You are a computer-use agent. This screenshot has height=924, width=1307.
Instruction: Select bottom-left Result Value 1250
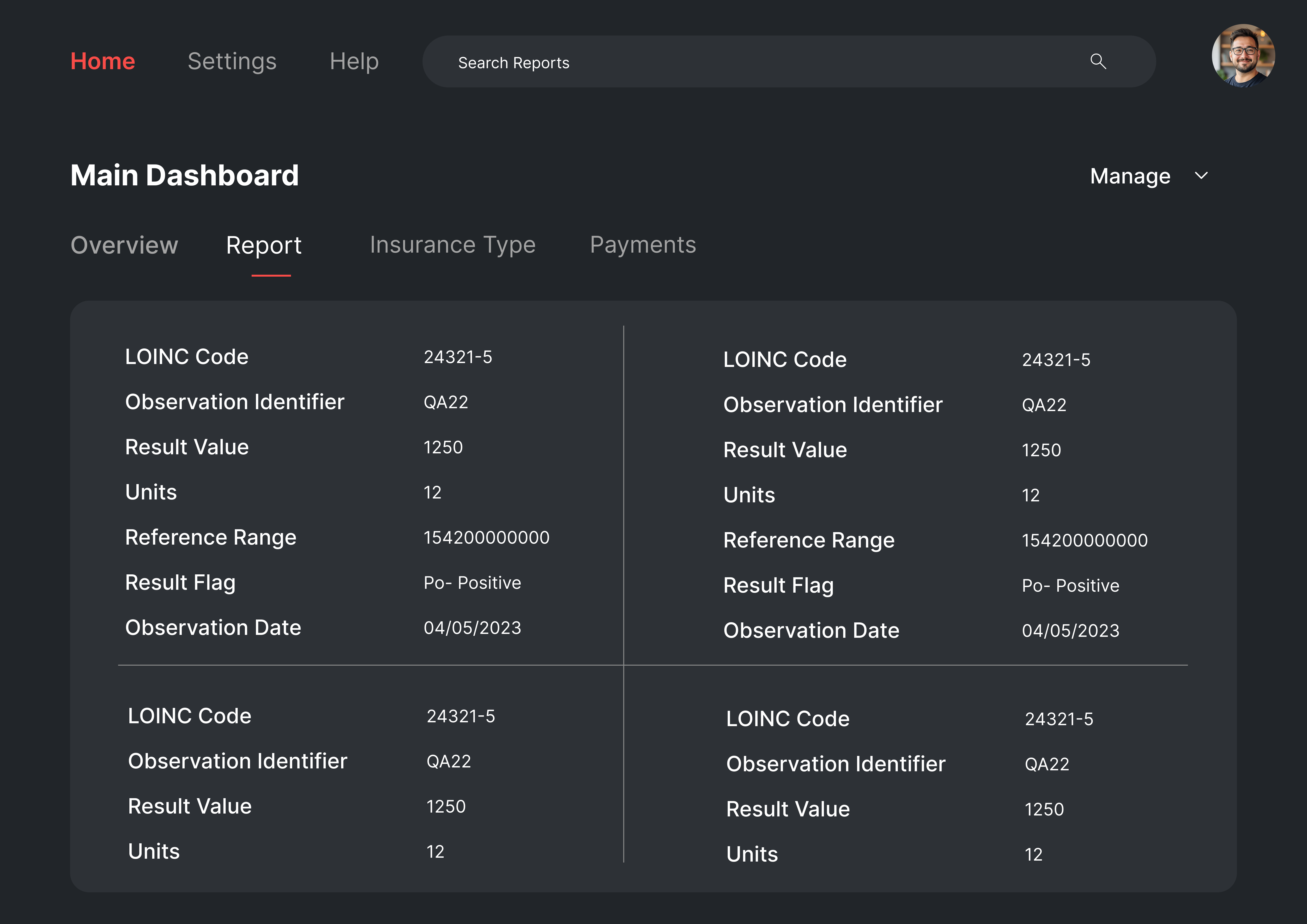[446, 807]
